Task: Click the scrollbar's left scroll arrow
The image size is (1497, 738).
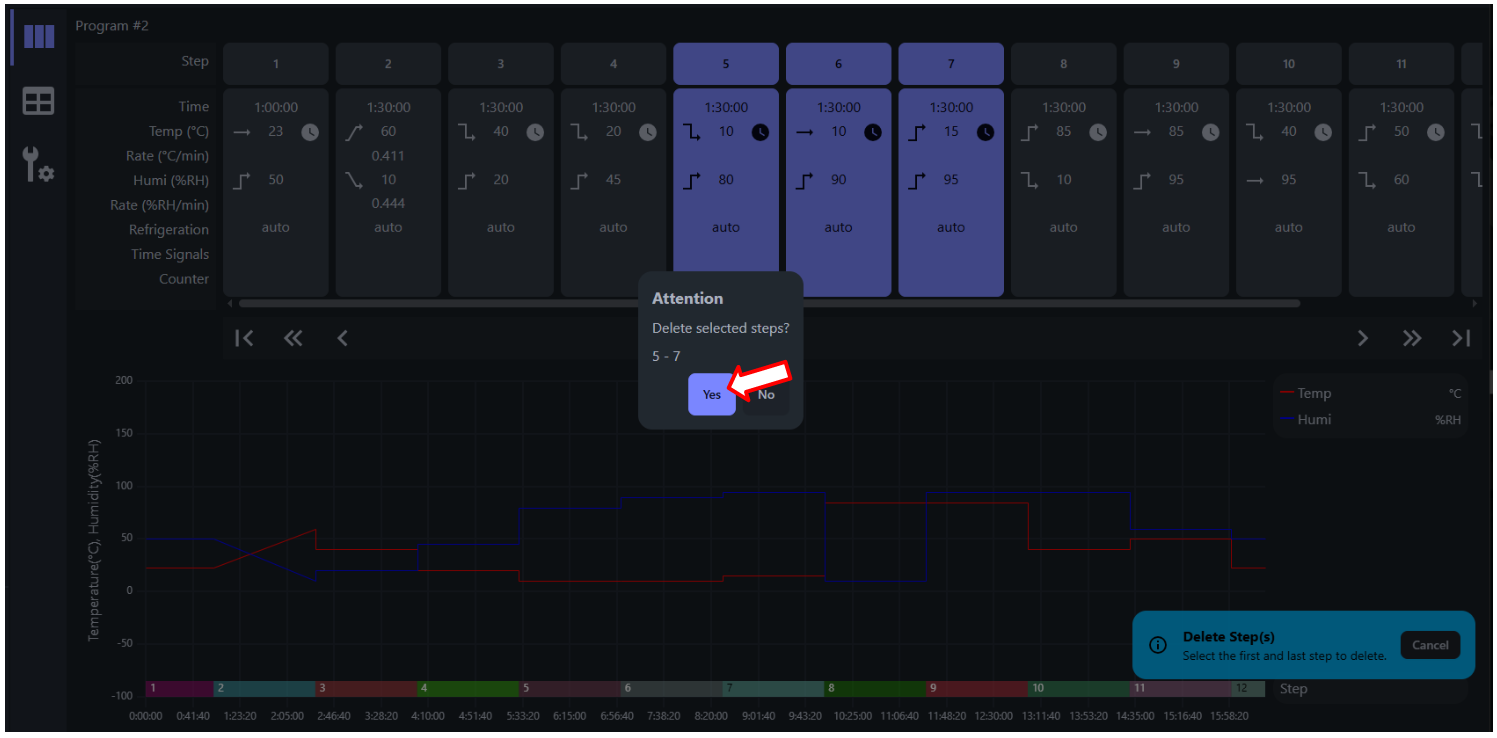Action: (x=229, y=303)
